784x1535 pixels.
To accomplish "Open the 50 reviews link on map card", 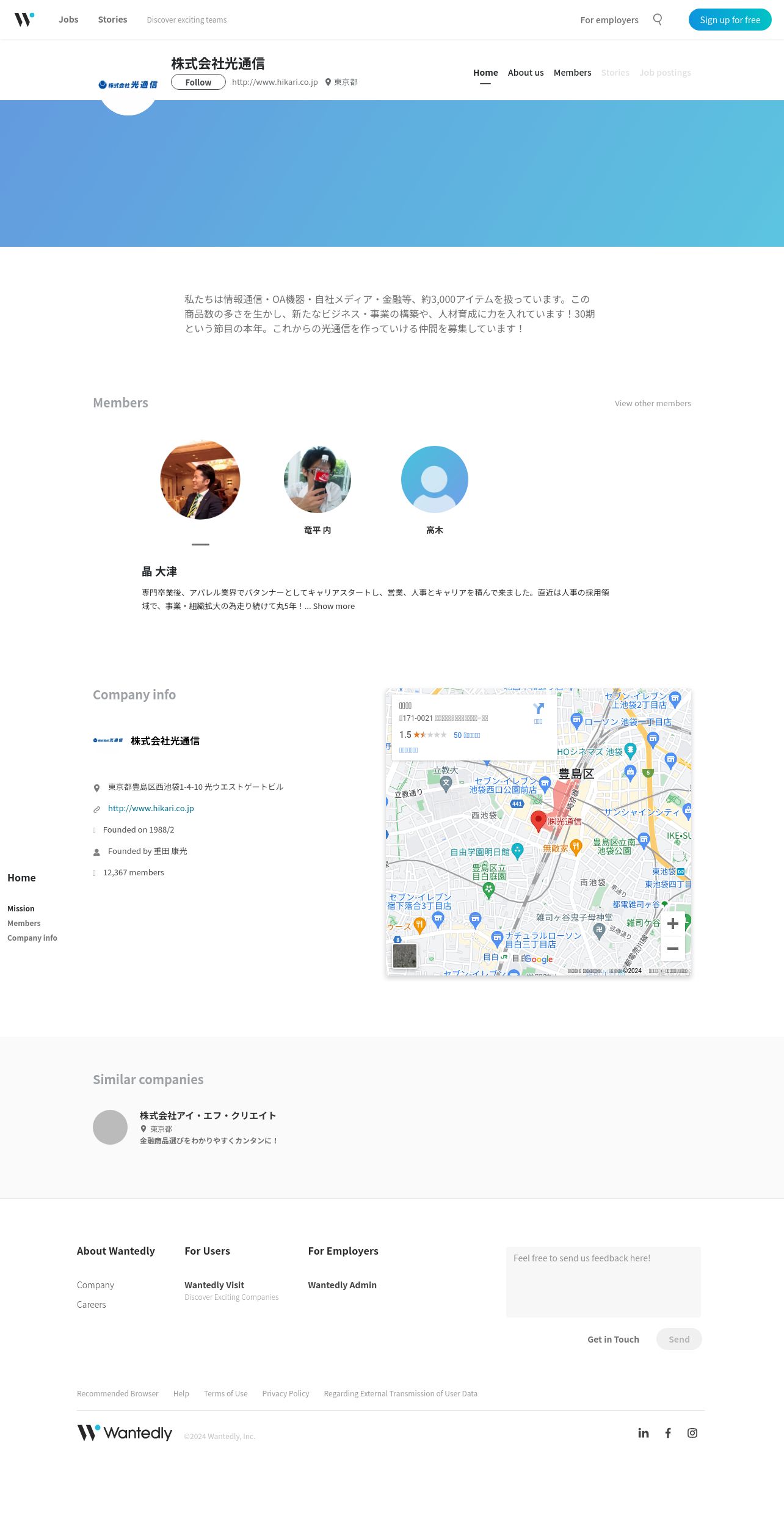I will point(466,735).
